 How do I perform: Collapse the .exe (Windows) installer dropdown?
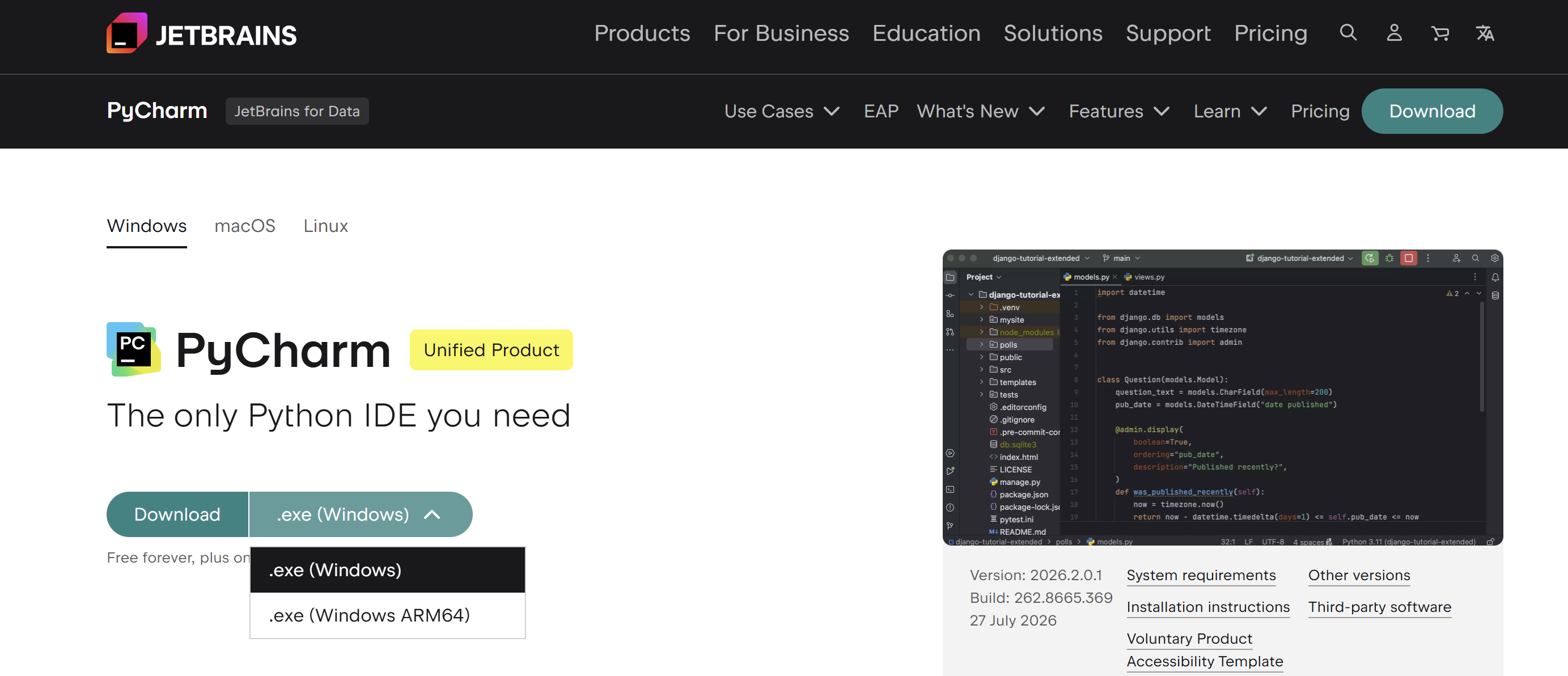point(361,514)
